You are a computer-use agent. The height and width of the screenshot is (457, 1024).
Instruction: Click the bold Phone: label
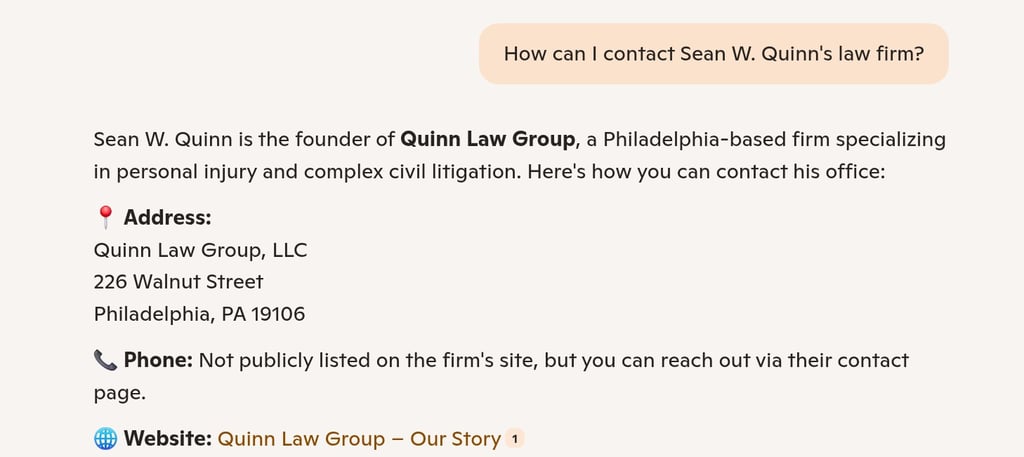pyautogui.click(x=158, y=360)
